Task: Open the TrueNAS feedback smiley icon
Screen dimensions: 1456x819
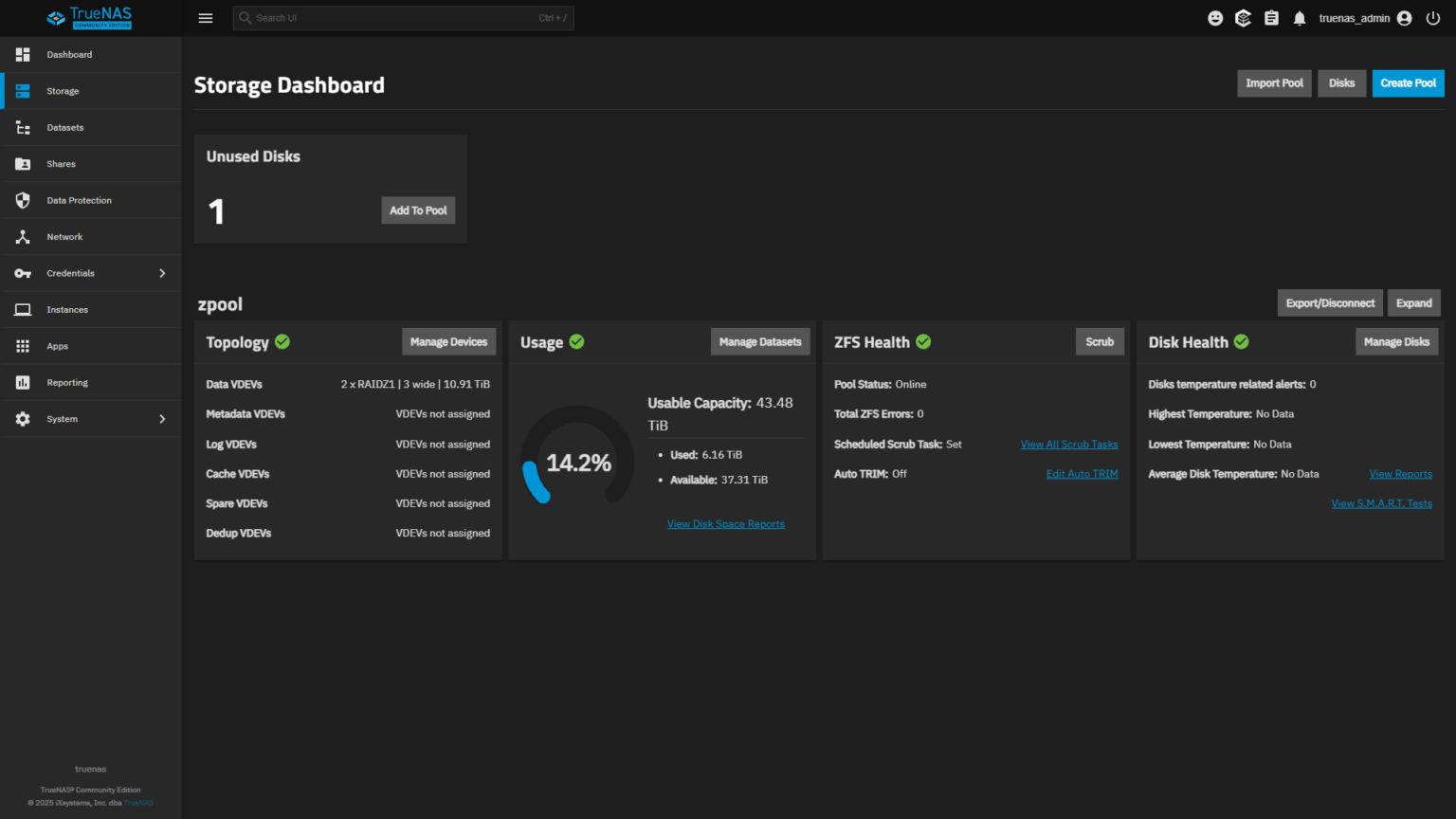Action: [1214, 17]
